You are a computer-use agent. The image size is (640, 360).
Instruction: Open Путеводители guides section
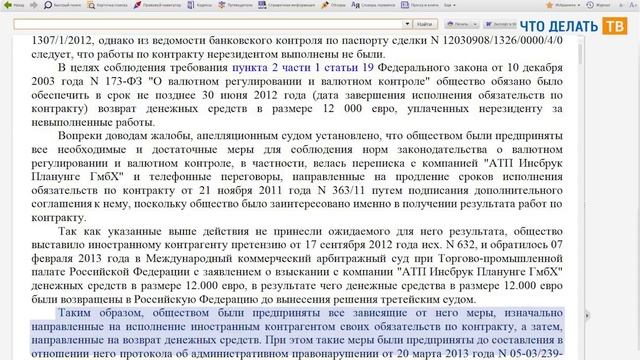coord(236,5)
